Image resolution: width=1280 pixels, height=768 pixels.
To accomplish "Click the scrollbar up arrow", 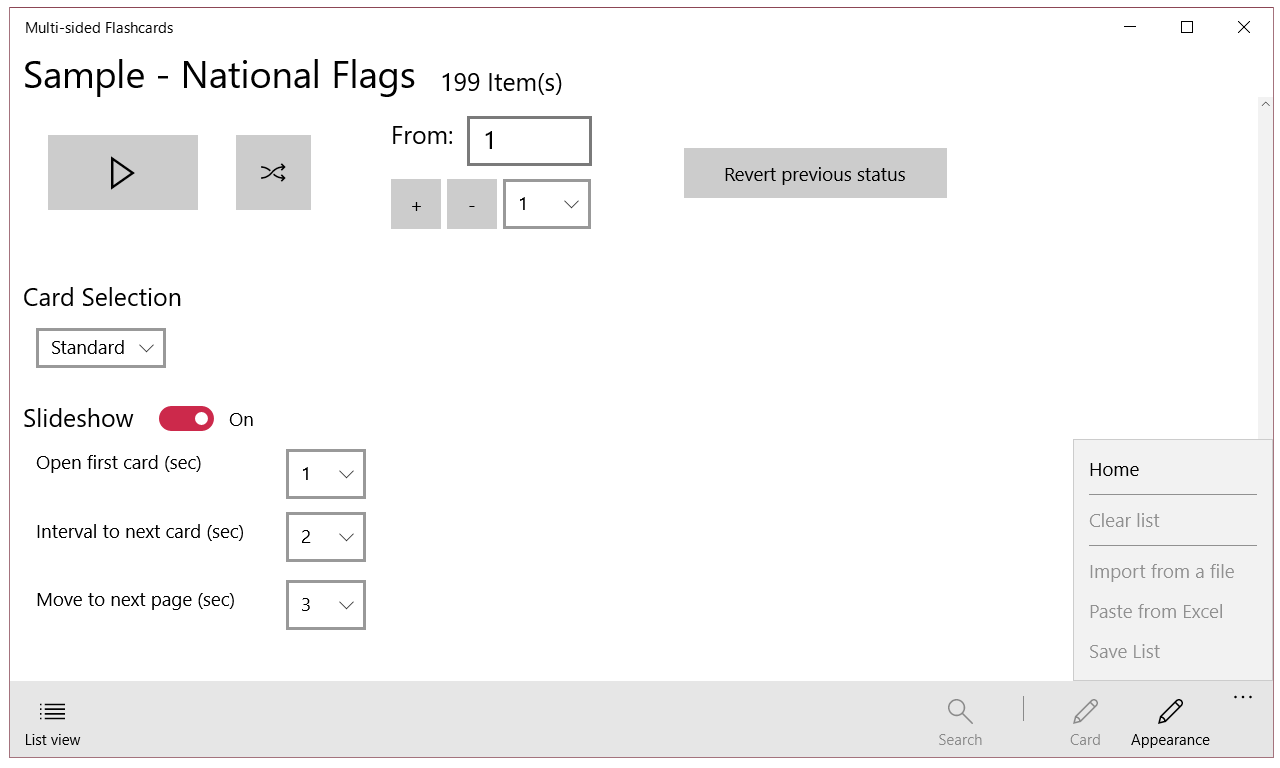I will [1266, 104].
